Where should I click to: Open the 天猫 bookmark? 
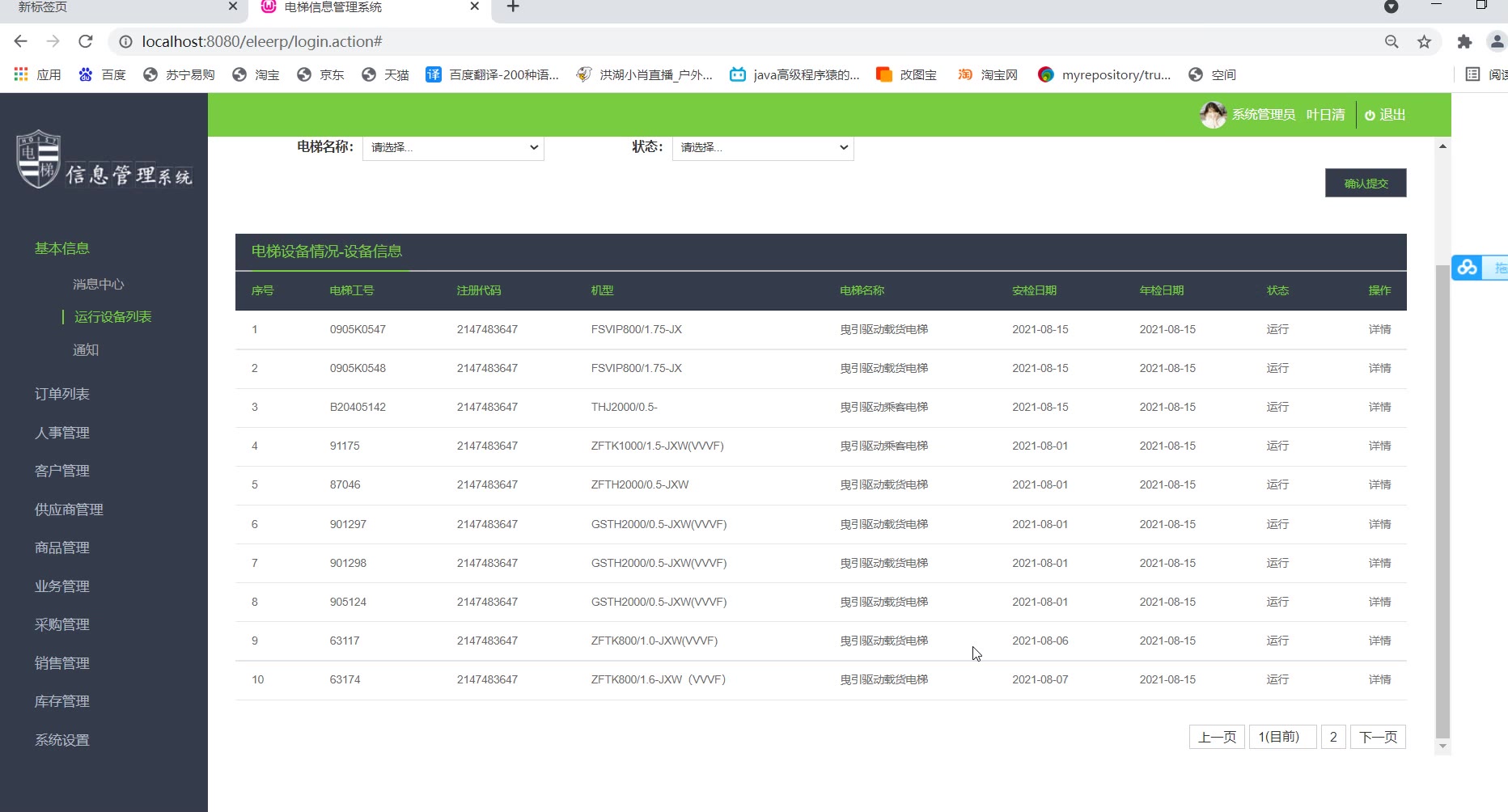(385, 74)
